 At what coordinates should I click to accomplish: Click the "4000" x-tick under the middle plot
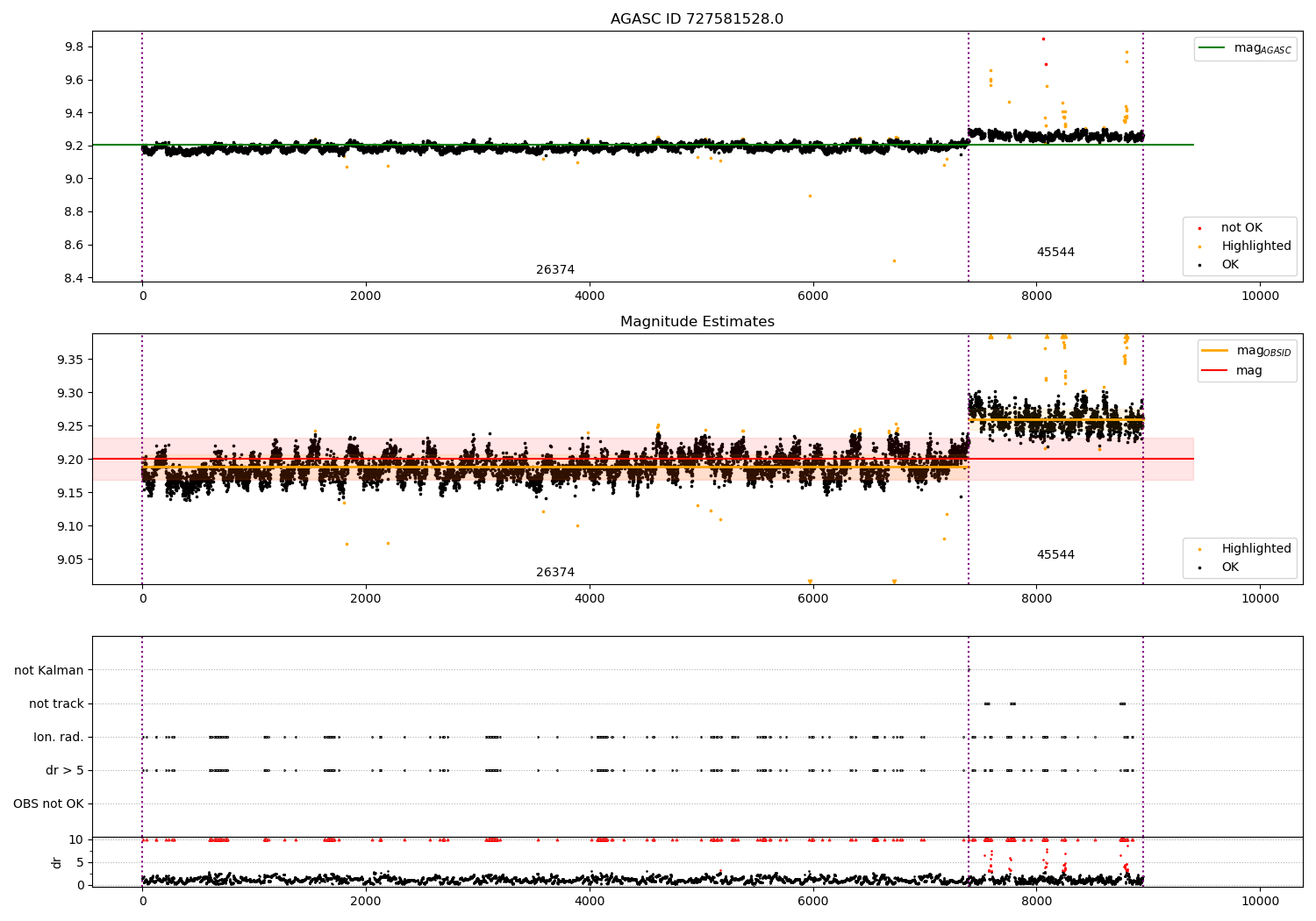pos(590,599)
